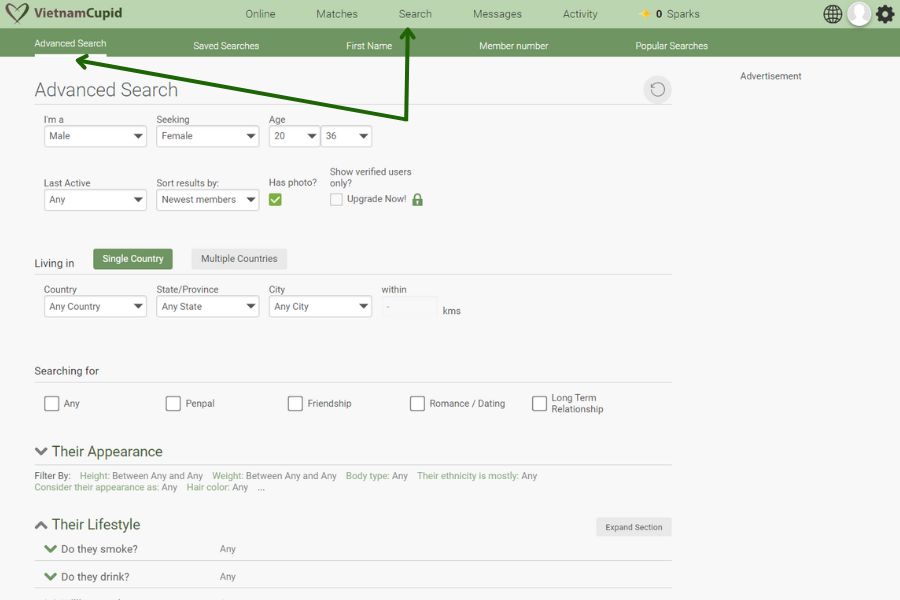Screen dimensions: 900x600
Task: Click the within kms distance field
Action: [409, 308]
